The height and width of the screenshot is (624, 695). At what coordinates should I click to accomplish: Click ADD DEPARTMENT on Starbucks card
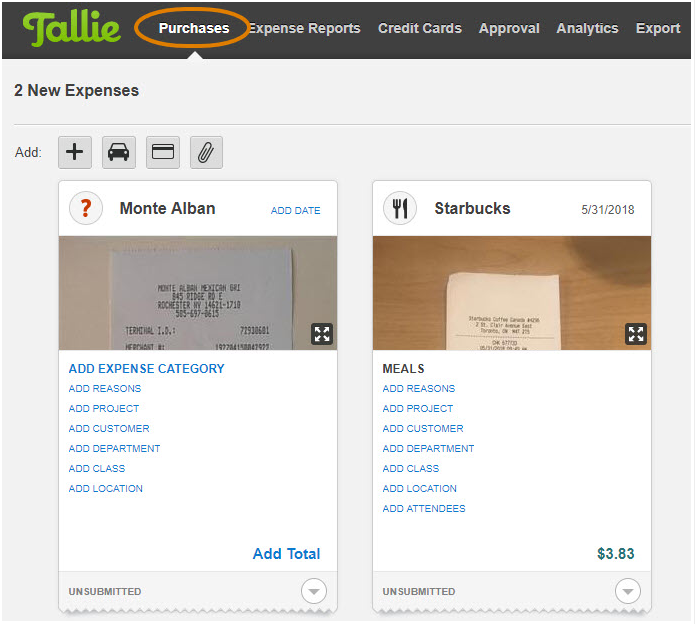tap(428, 448)
